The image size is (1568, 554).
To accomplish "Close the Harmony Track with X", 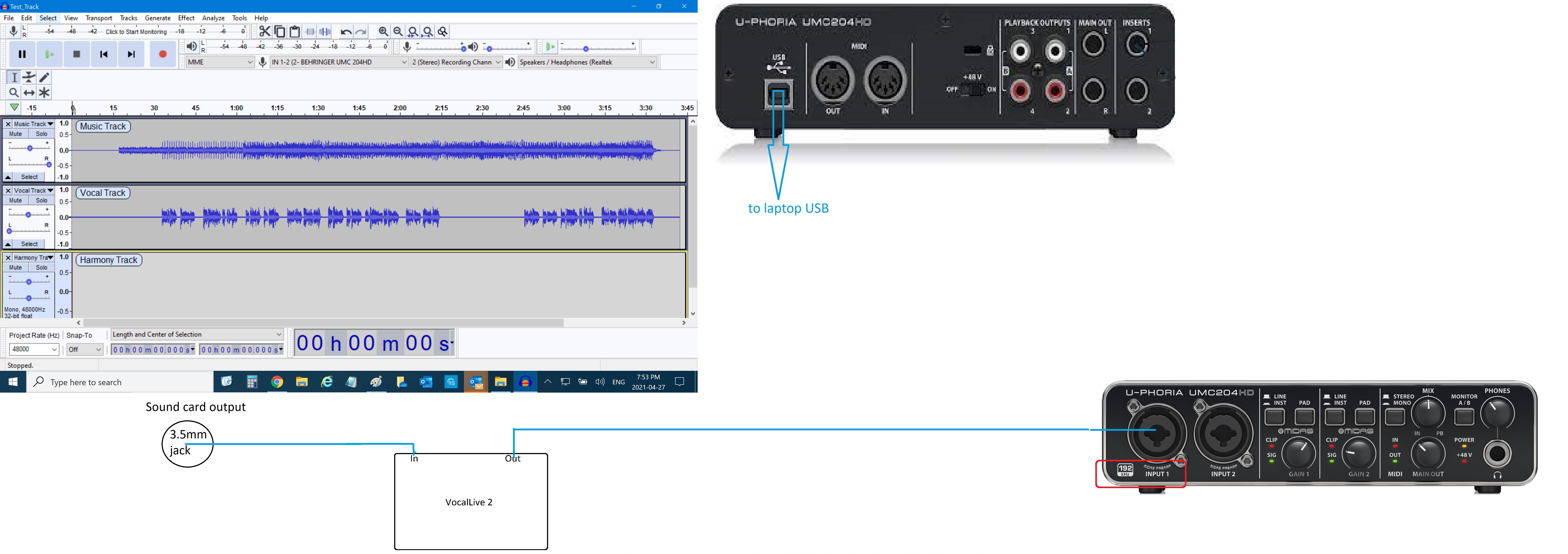I will tap(8, 258).
